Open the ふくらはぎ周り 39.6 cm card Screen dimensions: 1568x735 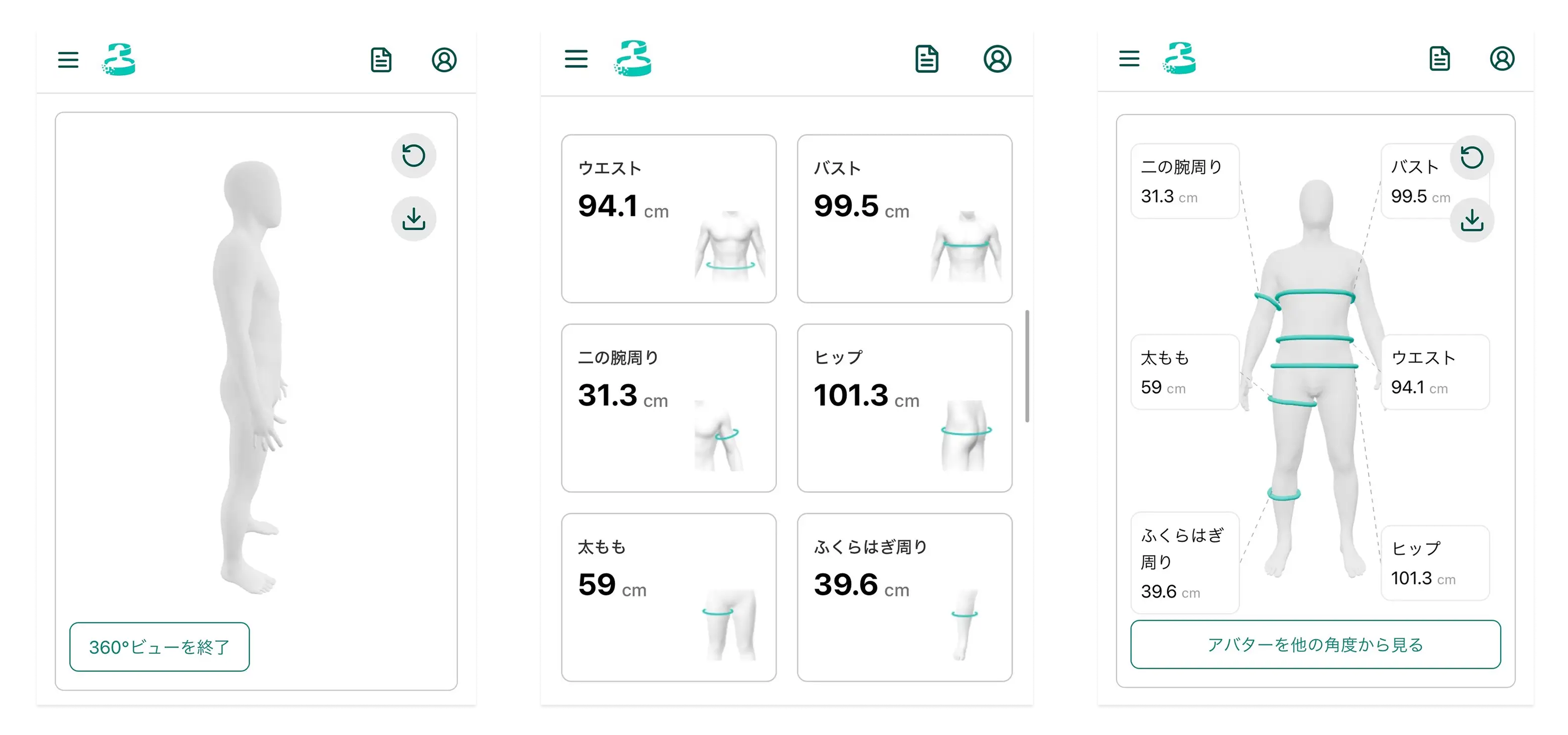point(905,598)
